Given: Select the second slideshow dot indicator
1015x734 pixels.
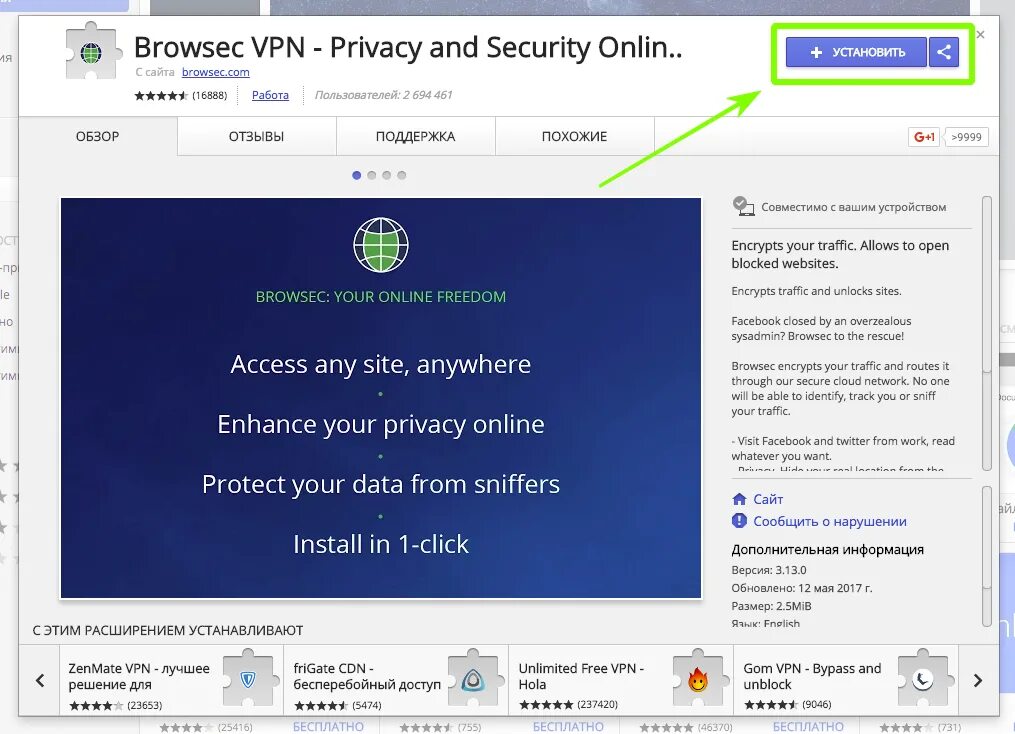Looking at the screenshot, I should [372, 175].
